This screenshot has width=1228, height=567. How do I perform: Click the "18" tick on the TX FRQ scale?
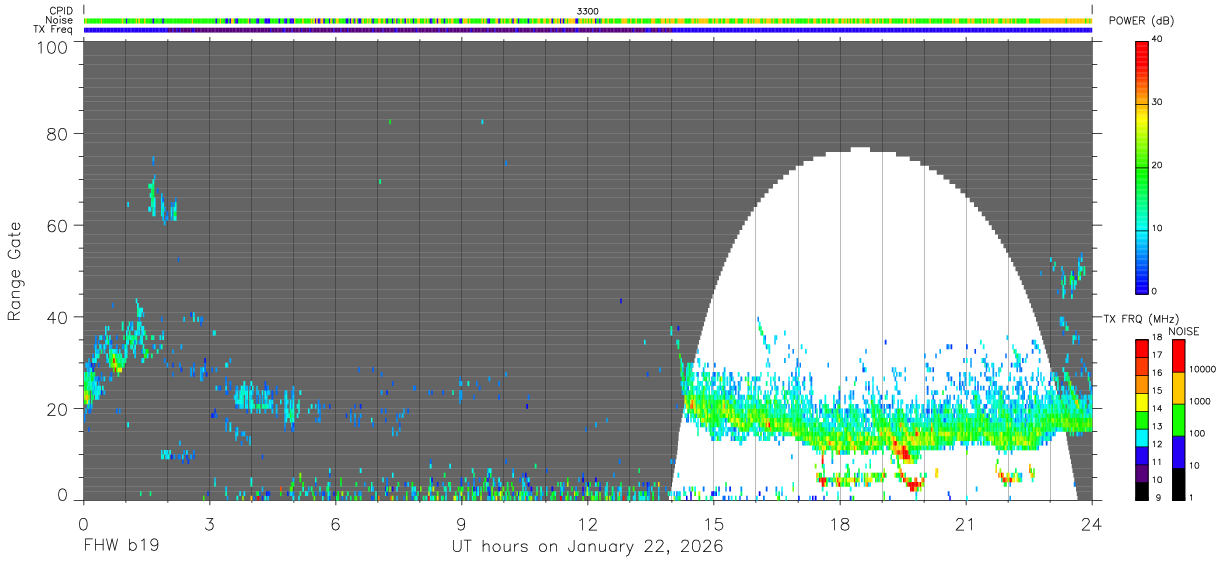1157,338
